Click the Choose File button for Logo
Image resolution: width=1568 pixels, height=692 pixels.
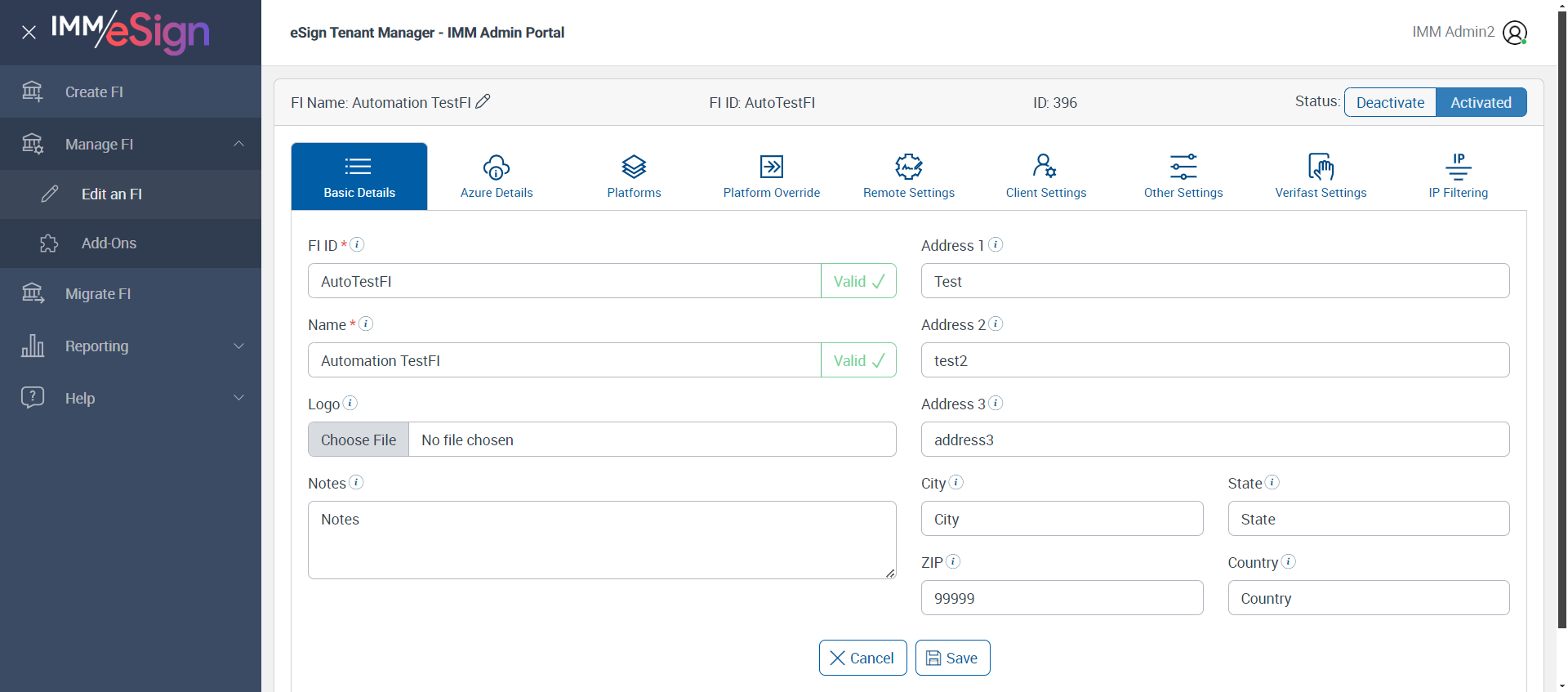tap(359, 440)
